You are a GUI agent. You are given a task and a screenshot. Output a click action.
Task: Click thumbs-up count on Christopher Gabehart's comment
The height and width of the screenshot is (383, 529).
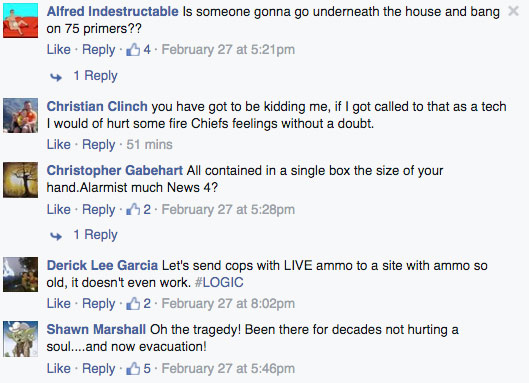(147, 210)
